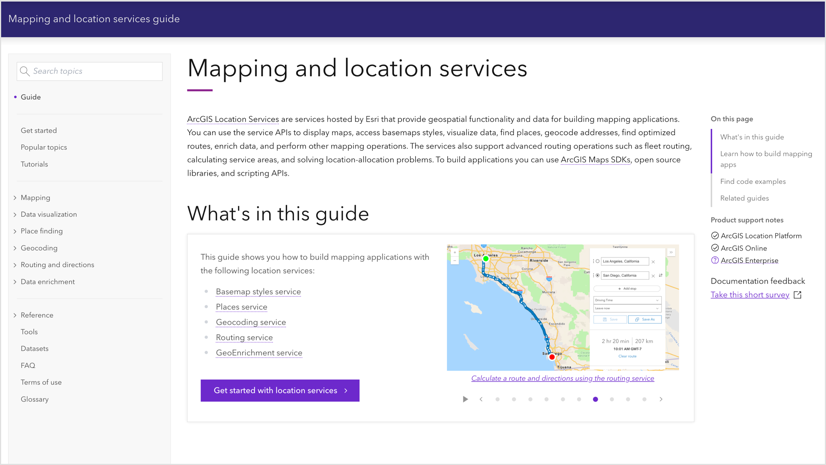Select the eighth carousel dot
The image size is (826, 465).
pos(612,399)
